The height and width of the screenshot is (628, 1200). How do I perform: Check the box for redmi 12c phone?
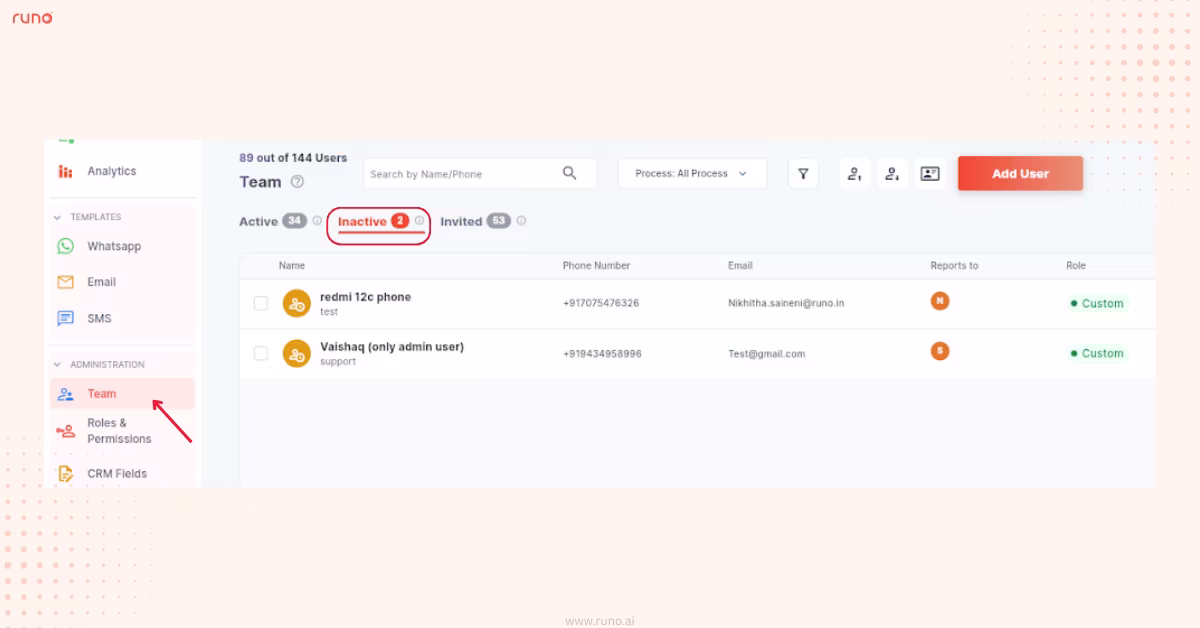click(x=263, y=303)
